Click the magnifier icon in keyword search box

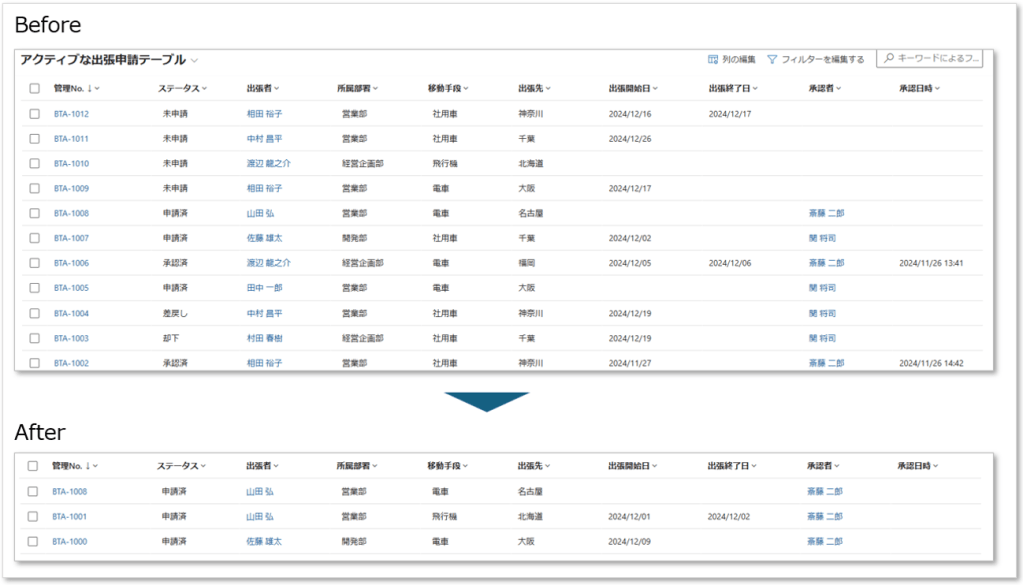point(888,60)
